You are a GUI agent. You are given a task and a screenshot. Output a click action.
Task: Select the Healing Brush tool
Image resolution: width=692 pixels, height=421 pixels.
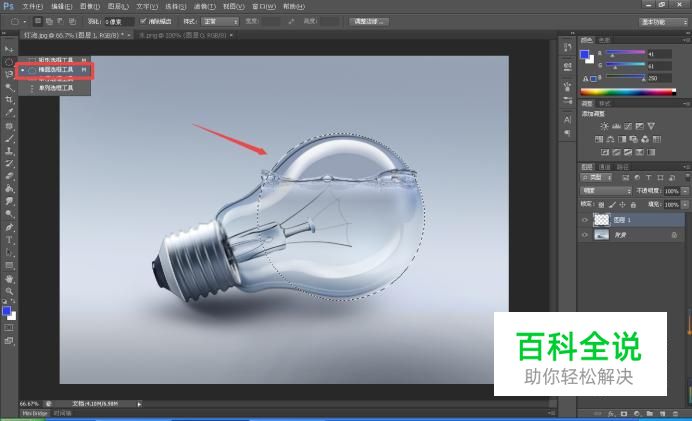(9, 126)
